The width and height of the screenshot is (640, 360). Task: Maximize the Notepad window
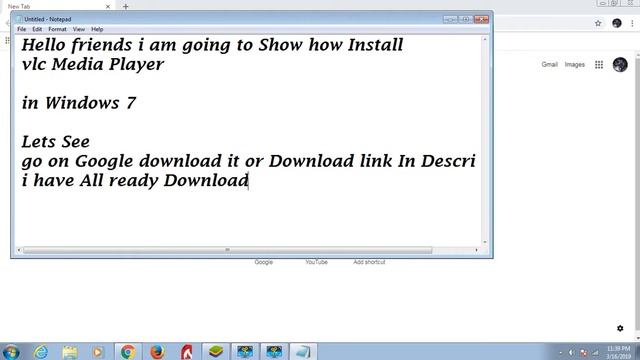click(x=465, y=19)
